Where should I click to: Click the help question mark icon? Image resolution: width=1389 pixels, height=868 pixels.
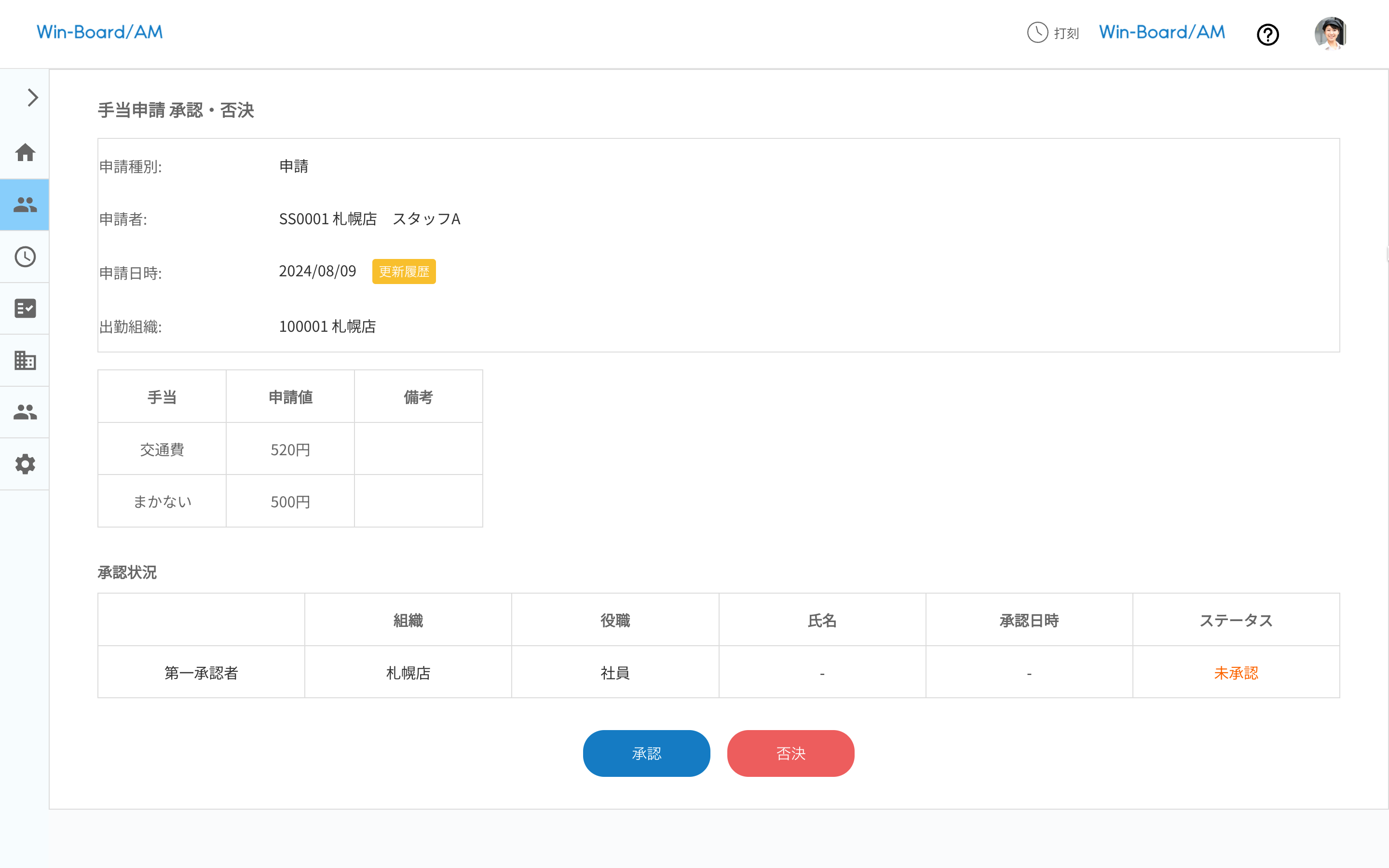[x=1267, y=34]
